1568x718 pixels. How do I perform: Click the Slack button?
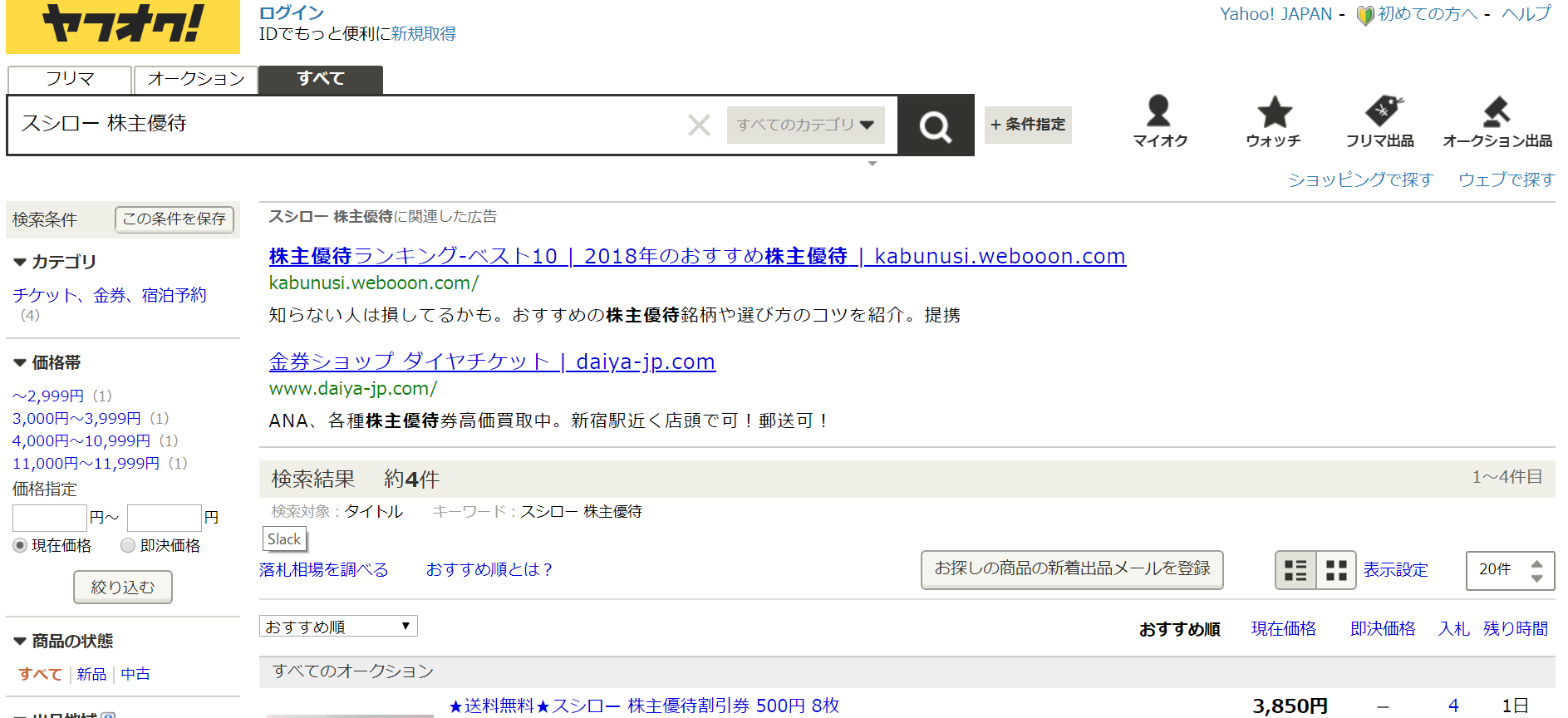(284, 539)
